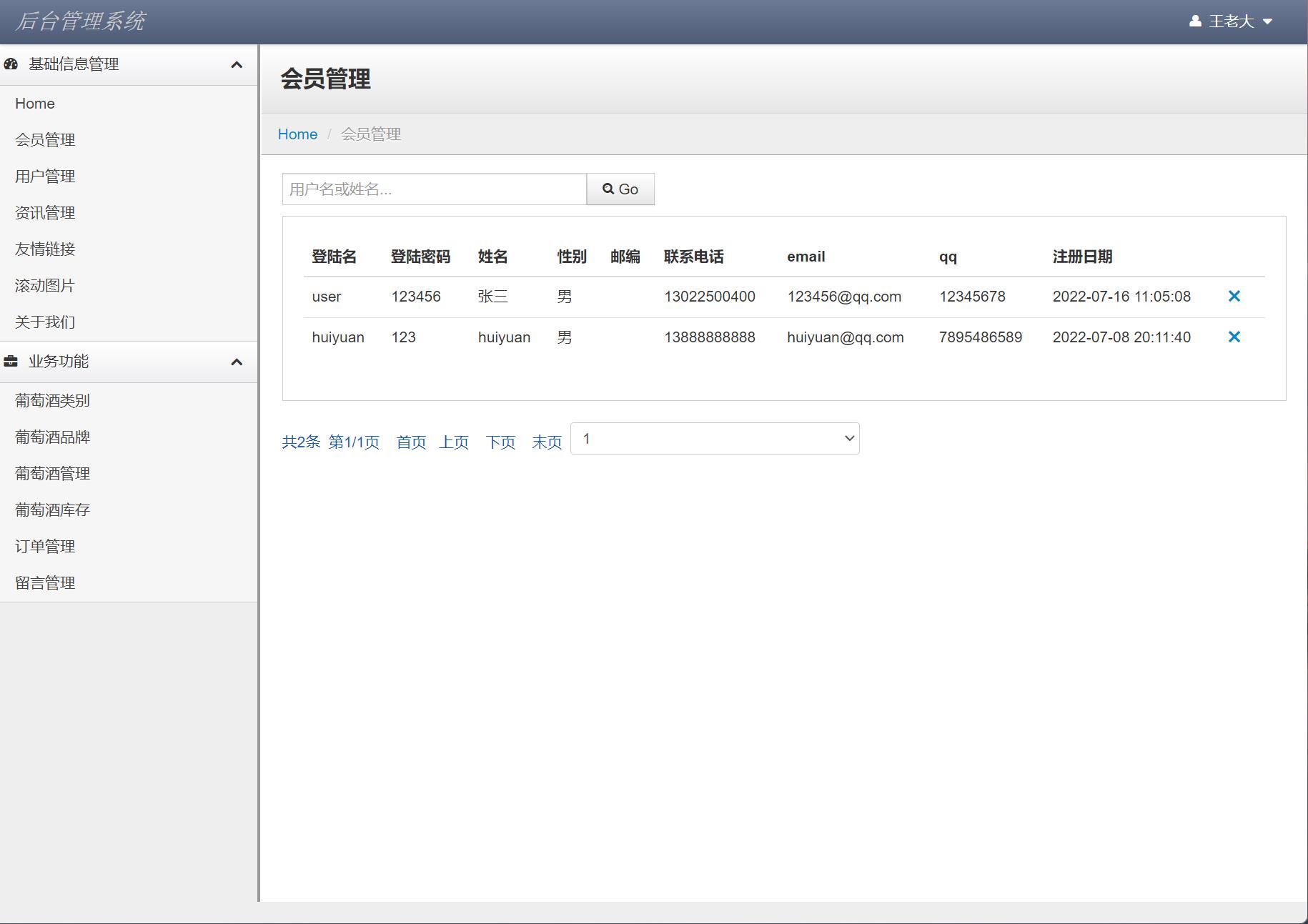This screenshot has width=1308, height=924.
Task: Delete member row for user 张三
Action: point(1234,297)
